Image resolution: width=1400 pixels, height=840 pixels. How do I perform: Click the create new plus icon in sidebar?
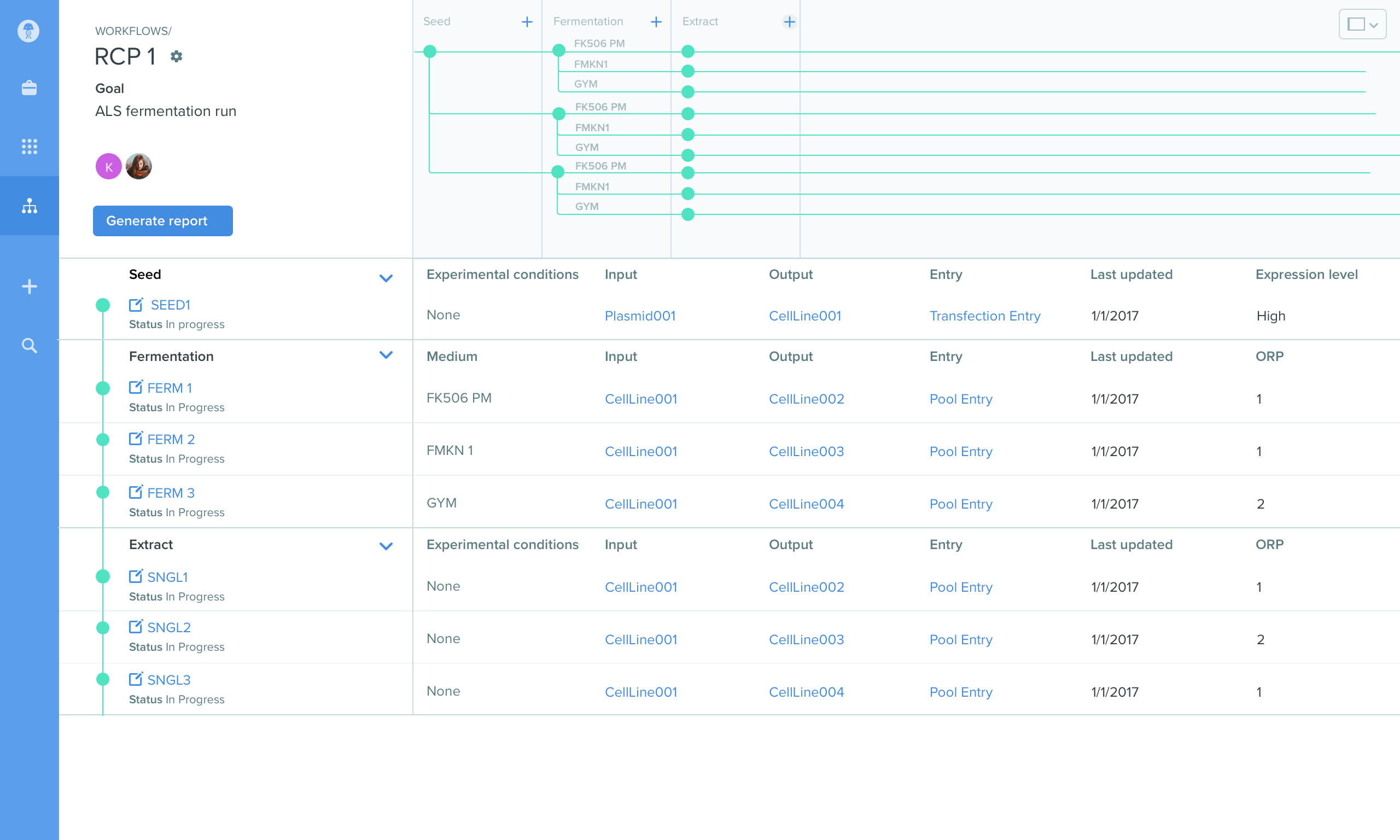click(30, 287)
